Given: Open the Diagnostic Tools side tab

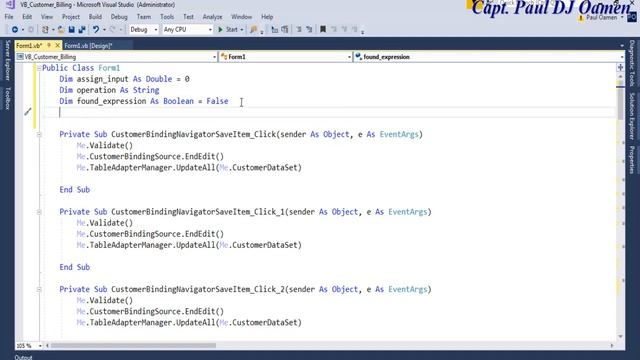Looking at the screenshot, I should coord(632,63).
